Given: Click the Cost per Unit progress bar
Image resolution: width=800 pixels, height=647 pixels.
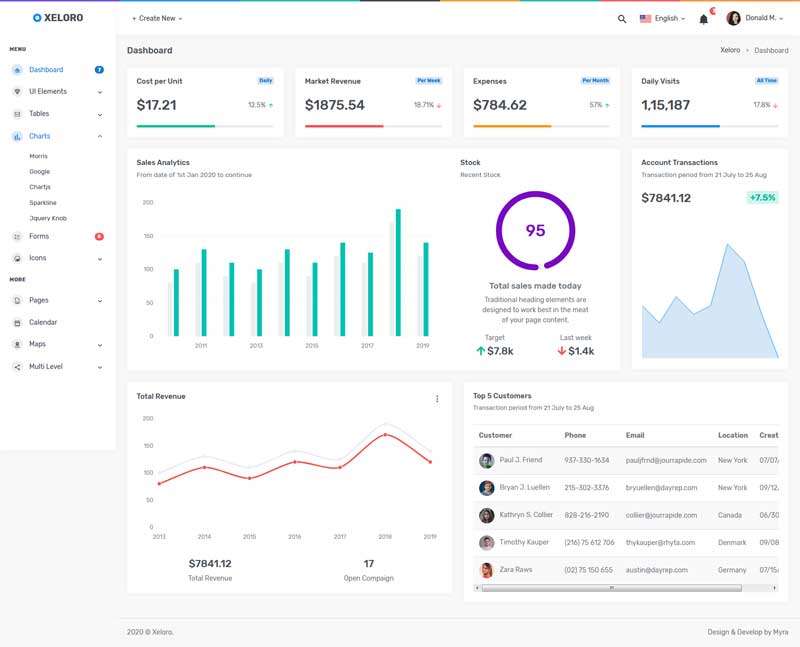Looking at the screenshot, I should click(x=207, y=126).
